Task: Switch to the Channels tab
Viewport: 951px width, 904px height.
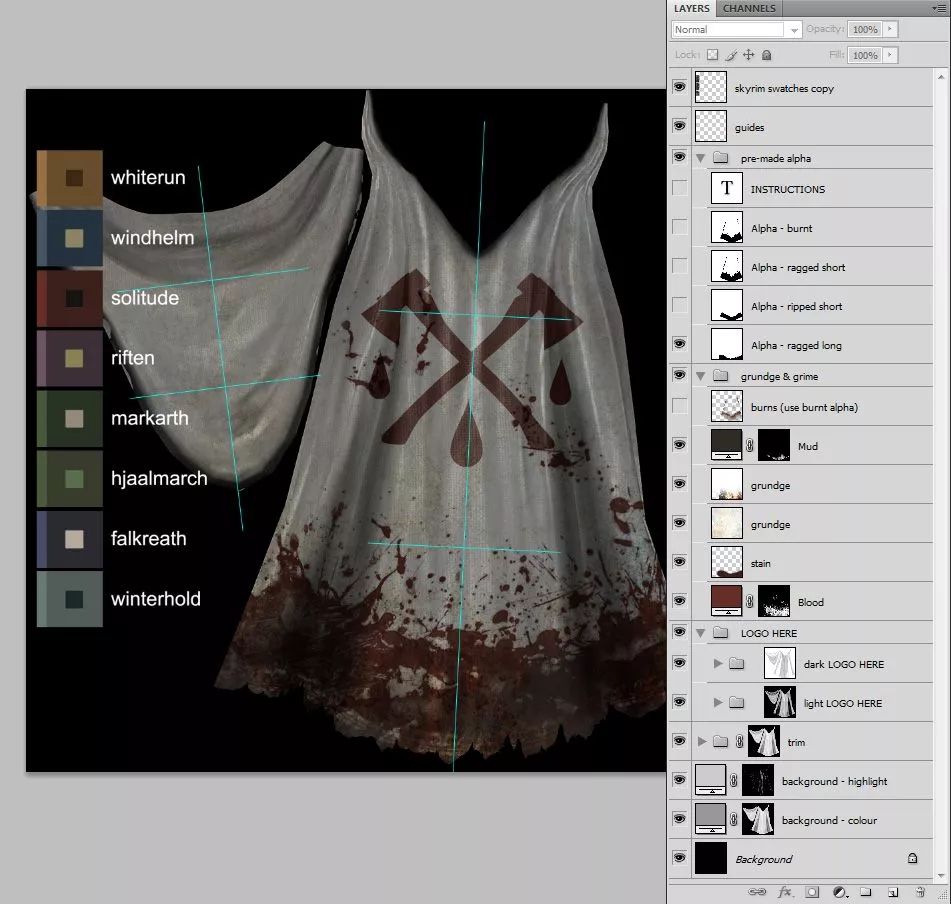Action: tap(749, 8)
